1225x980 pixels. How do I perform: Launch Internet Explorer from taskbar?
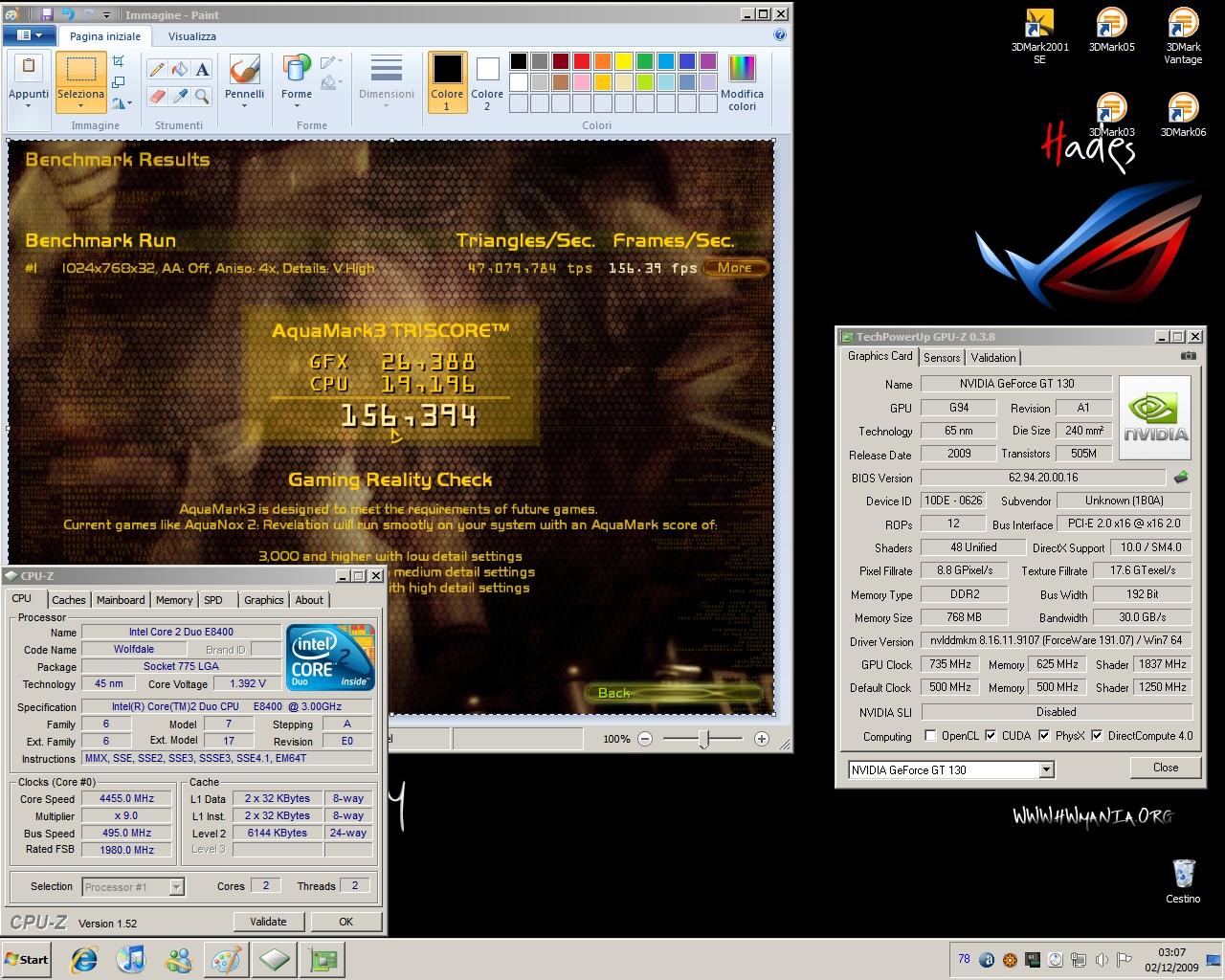(x=85, y=959)
